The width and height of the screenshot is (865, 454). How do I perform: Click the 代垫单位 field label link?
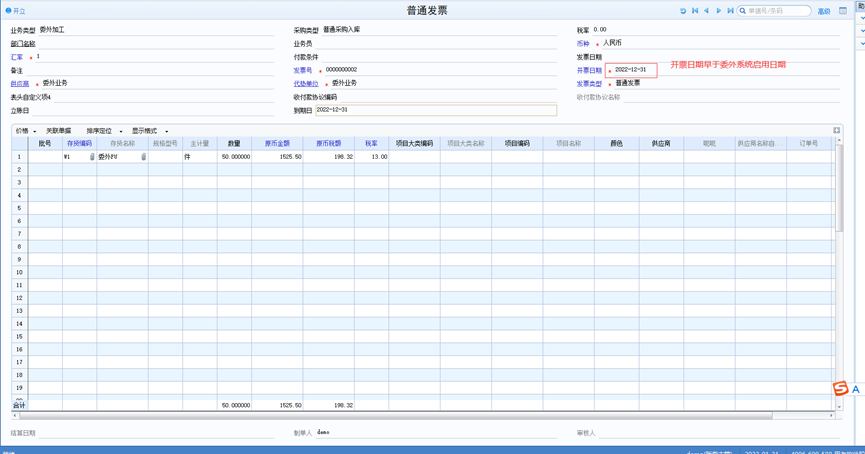[x=306, y=84]
